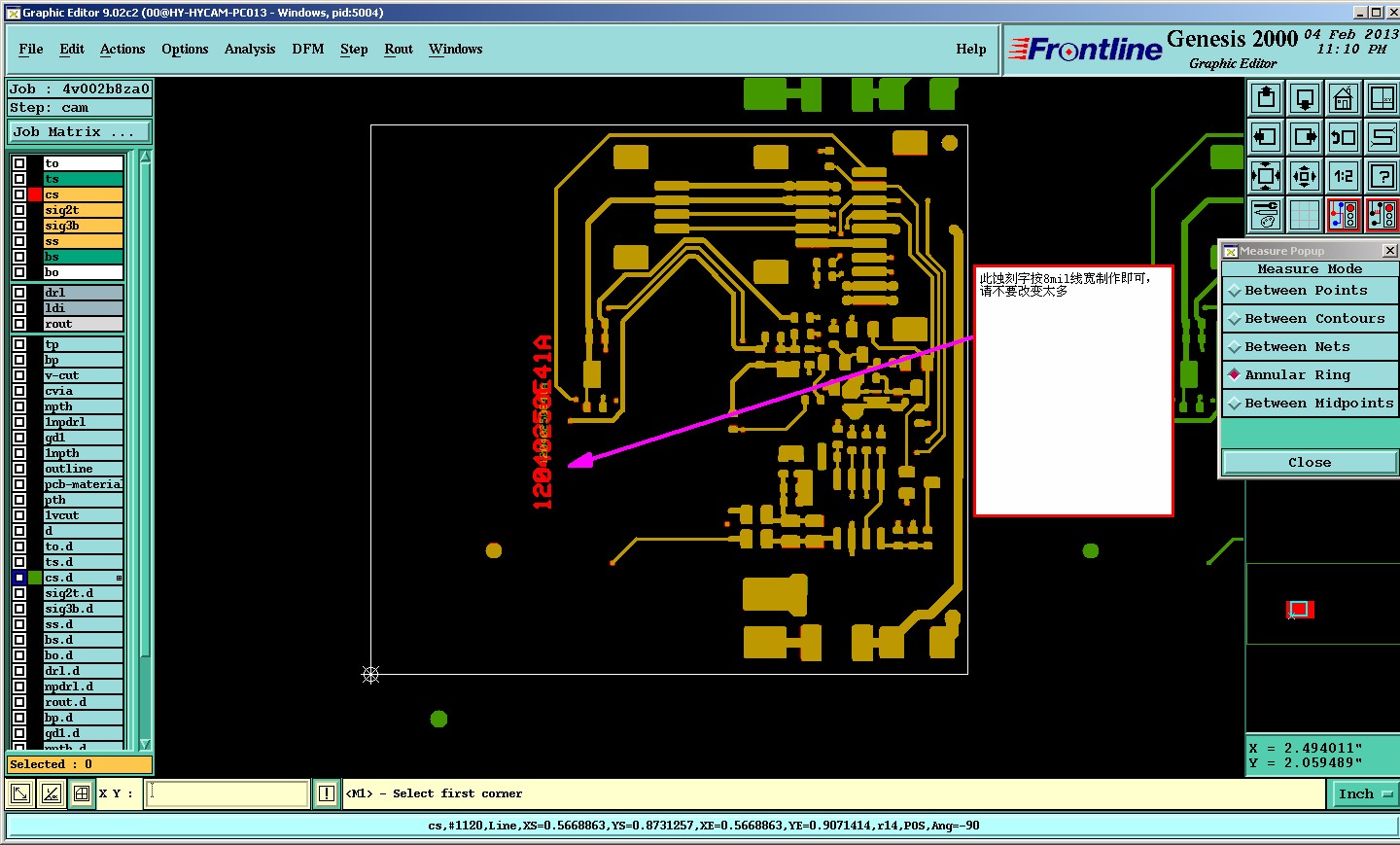Click the angle coordinate mode icon
The width and height of the screenshot is (1400, 845).
51,793
